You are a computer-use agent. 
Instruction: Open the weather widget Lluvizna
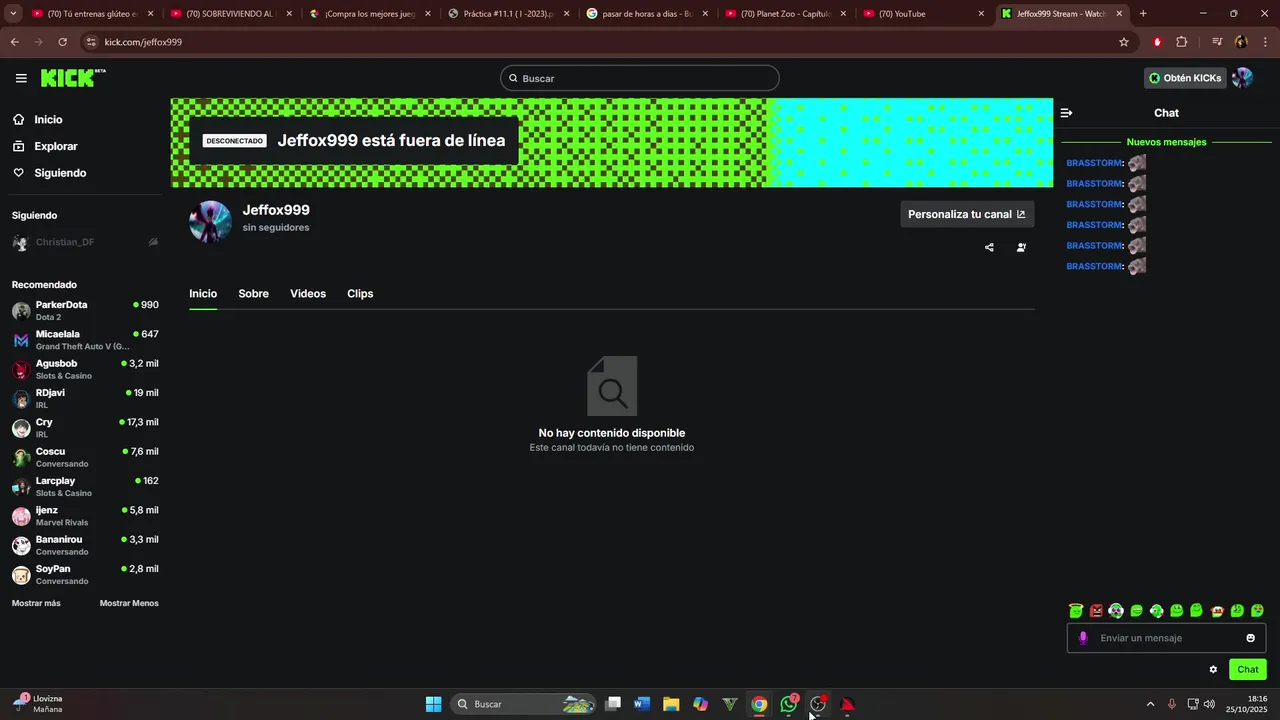(38, 704)
